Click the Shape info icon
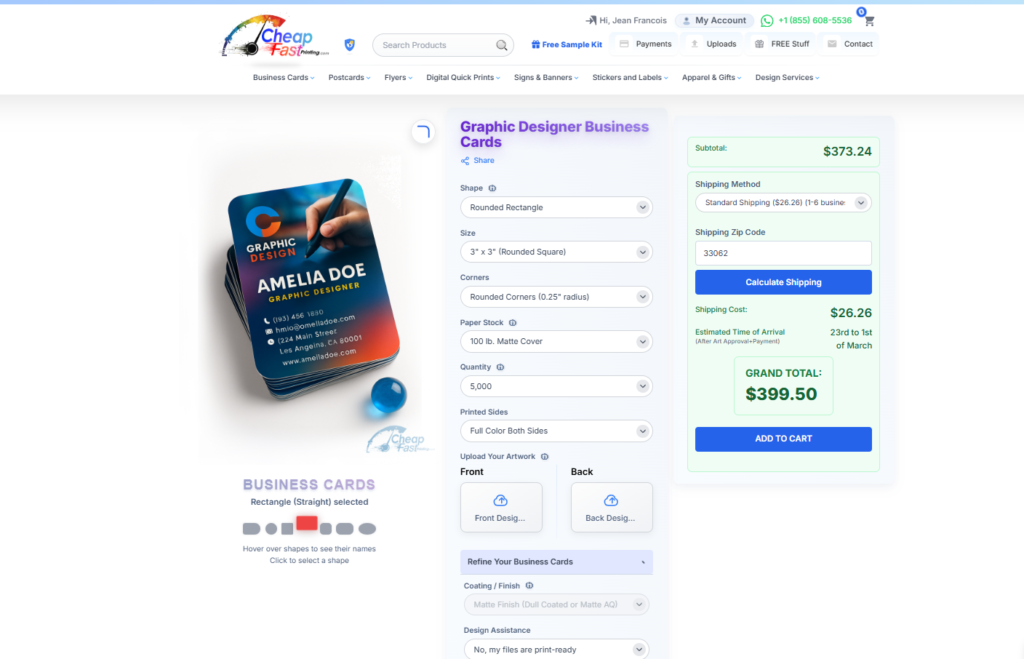The height and width of the screenshot is (659, 1024). point(492,188)
